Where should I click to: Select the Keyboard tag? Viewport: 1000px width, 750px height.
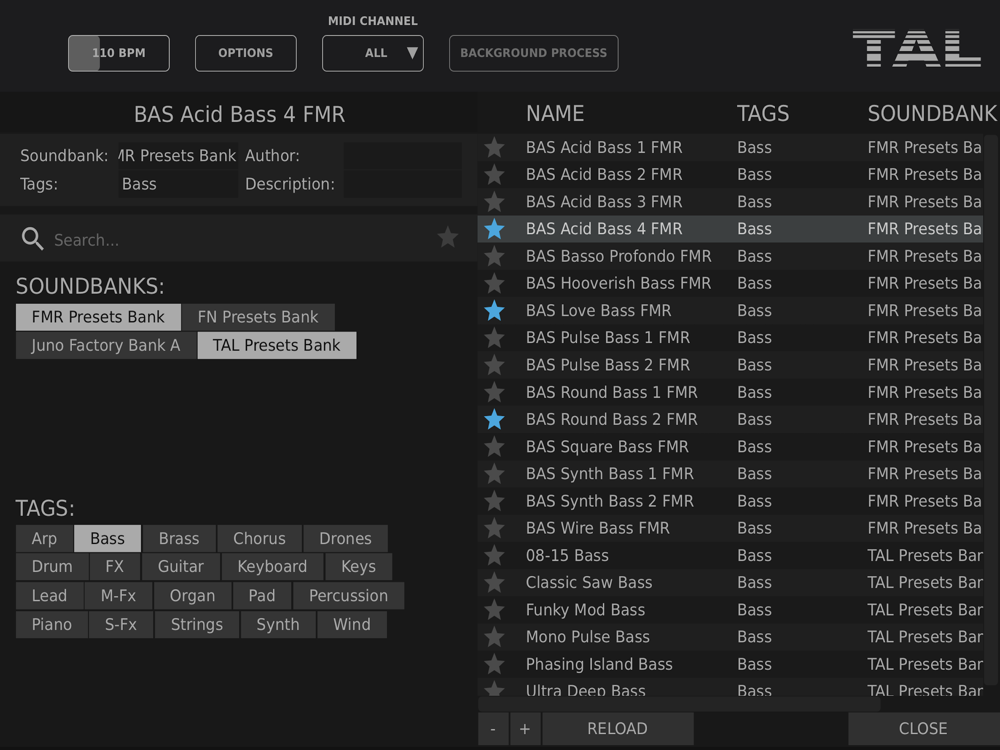272,566
